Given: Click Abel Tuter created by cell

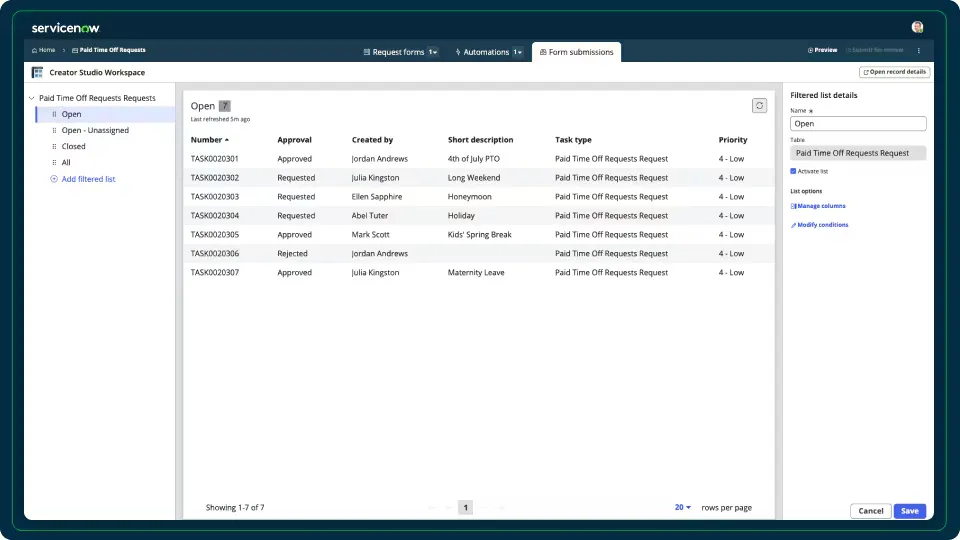Looking at the screenshot, I should click(370, 216).
